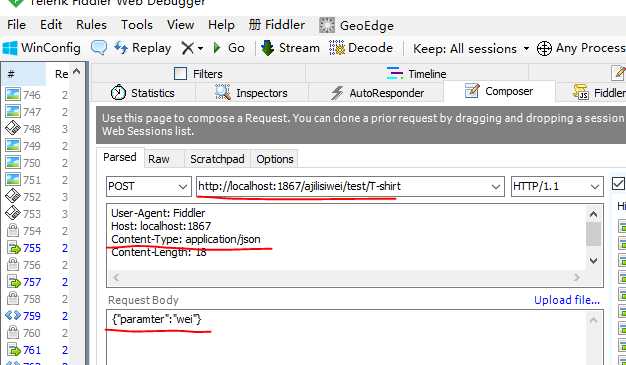Click the Any Process target icon
The width and height of the screenshot is (626, 365).
pyautogui.click(x=544, y=48)
